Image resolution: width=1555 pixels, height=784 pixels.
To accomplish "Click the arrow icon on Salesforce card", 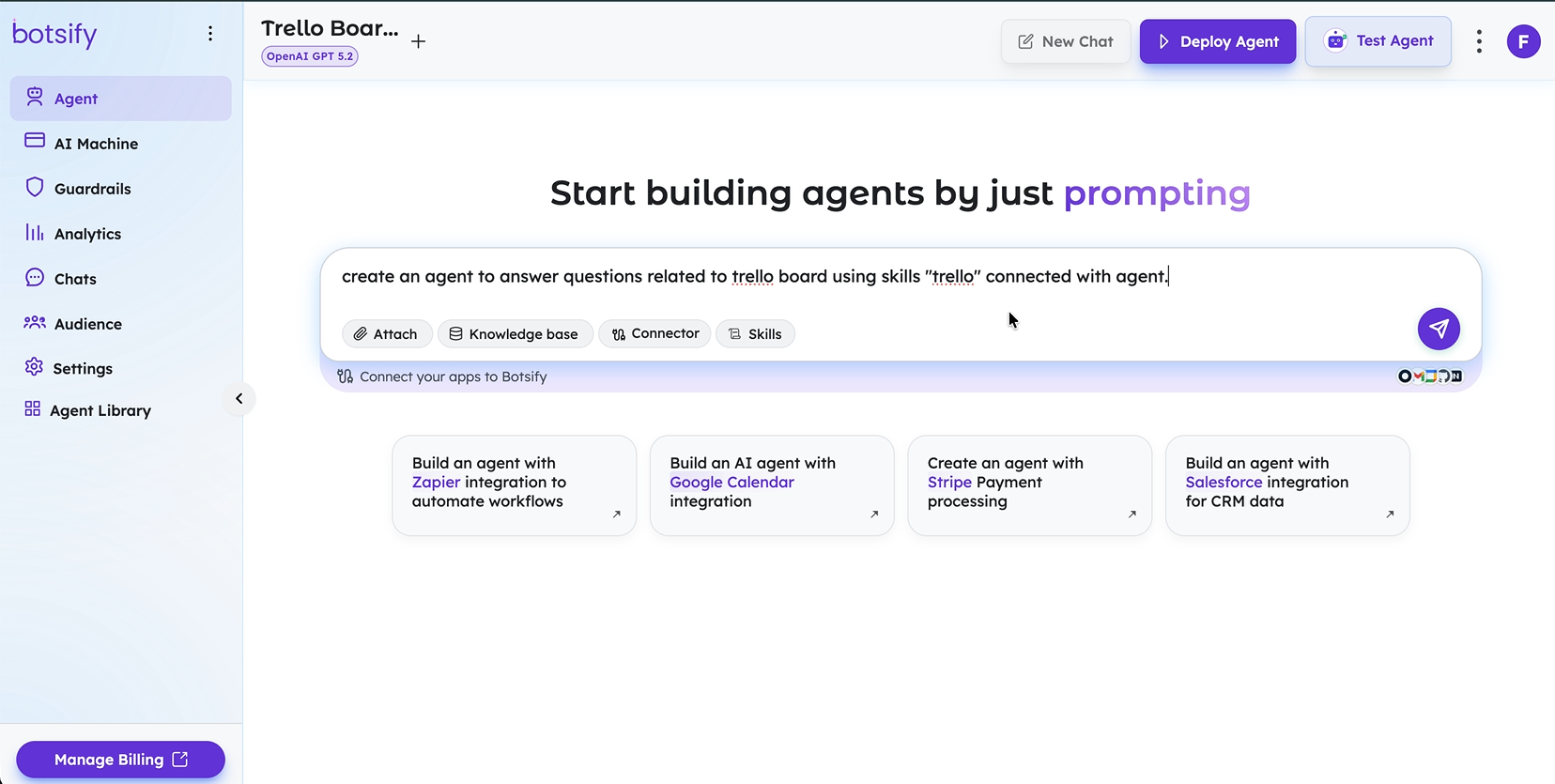I will coord(1390,515).
